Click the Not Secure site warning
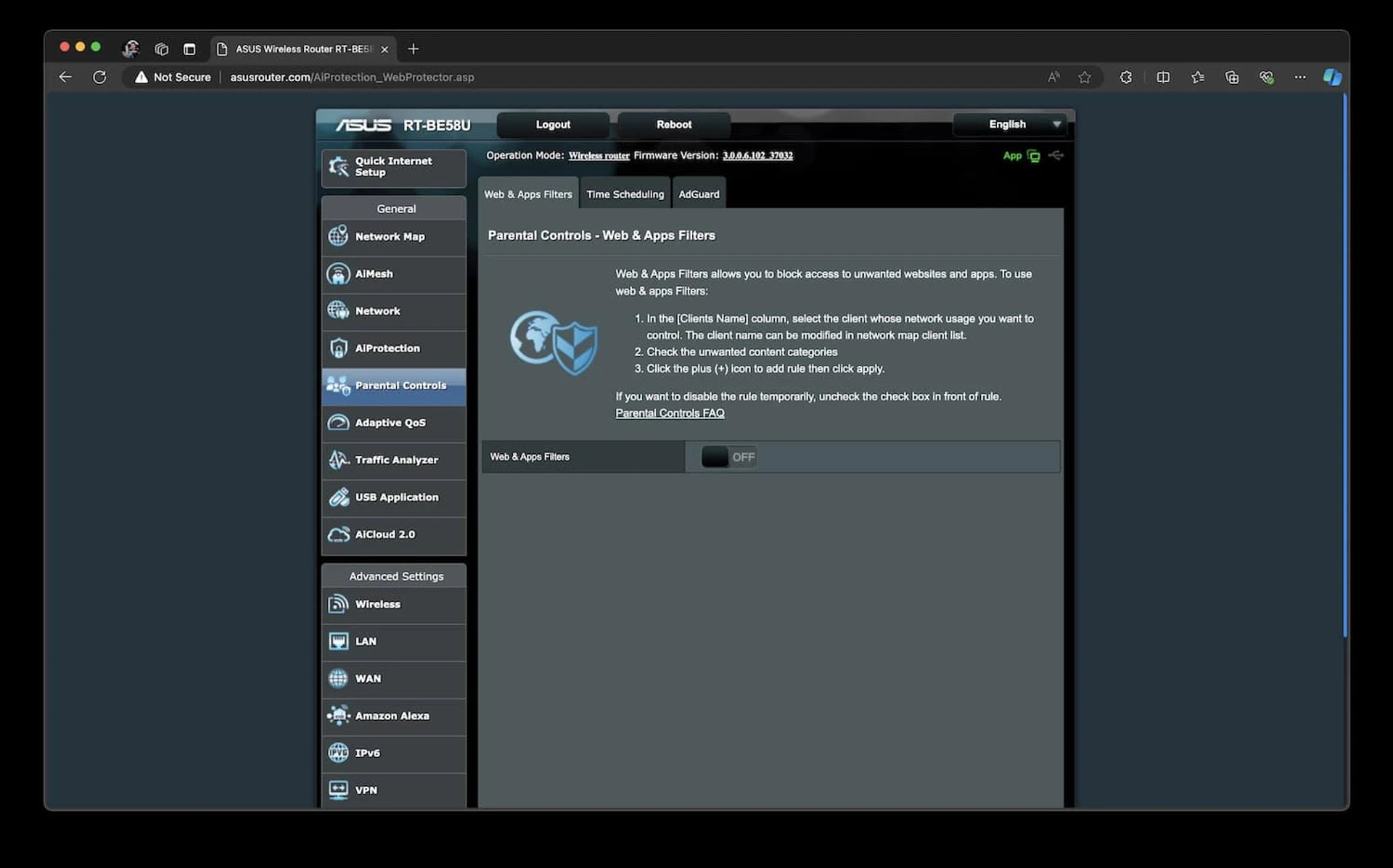1393x868 pixels. [173, 77]
